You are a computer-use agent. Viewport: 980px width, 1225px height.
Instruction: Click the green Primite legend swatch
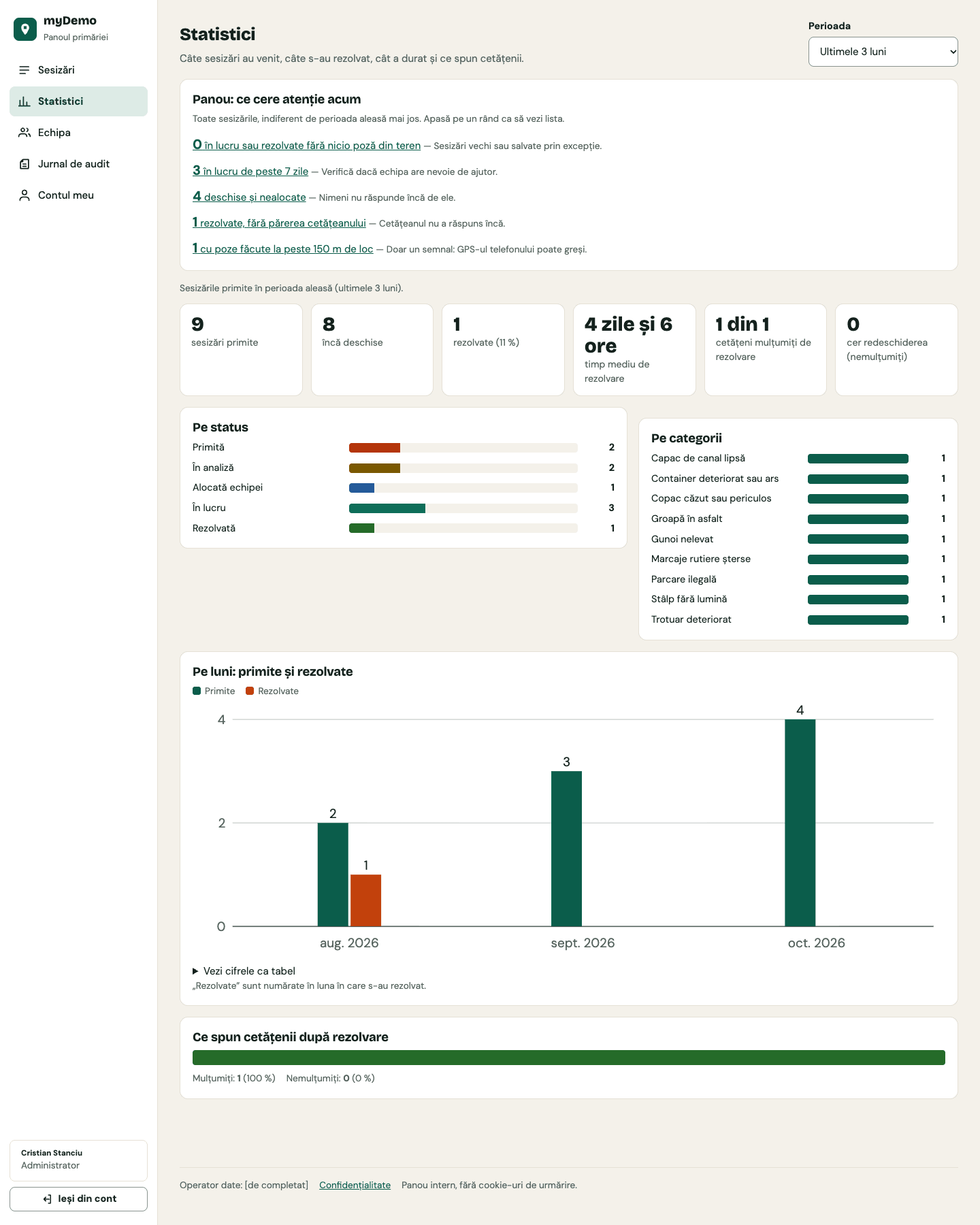pos(197,691)
